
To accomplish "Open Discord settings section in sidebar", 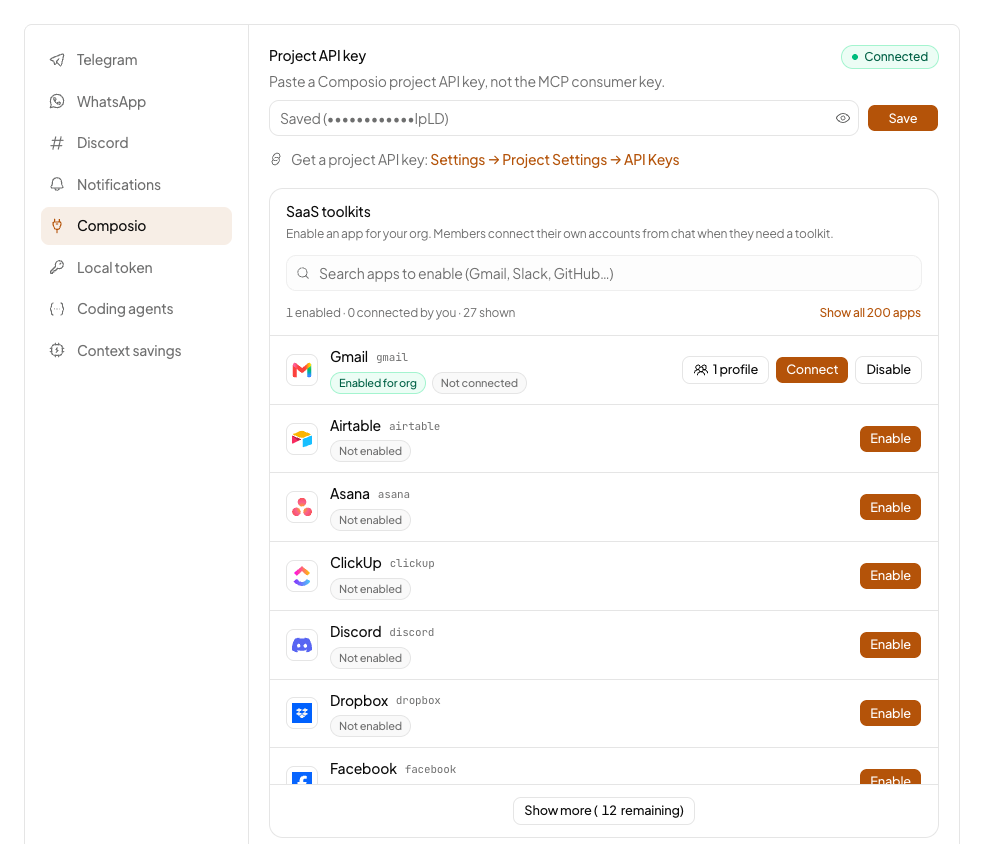I will 136,143.
